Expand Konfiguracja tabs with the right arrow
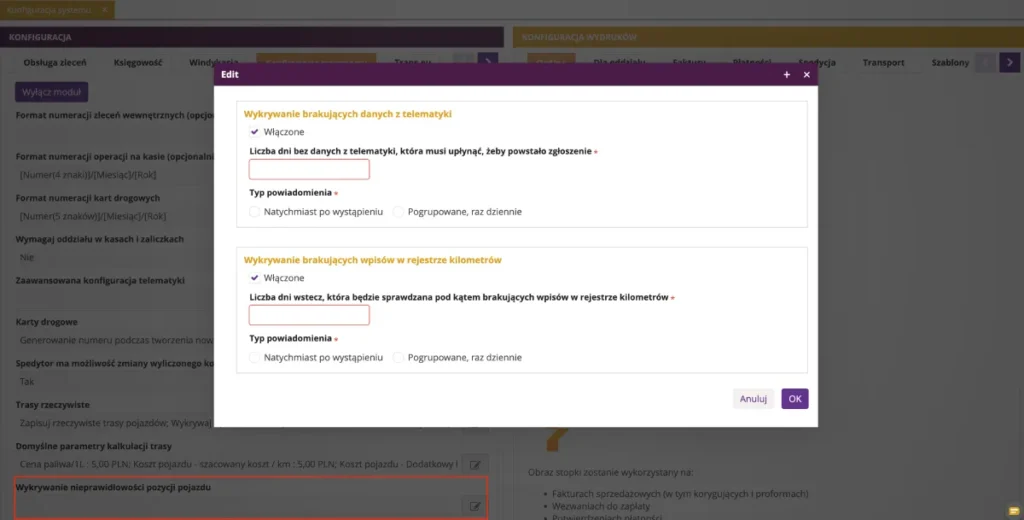This screenshot has height=520, width=1024. tap(488, 63)
